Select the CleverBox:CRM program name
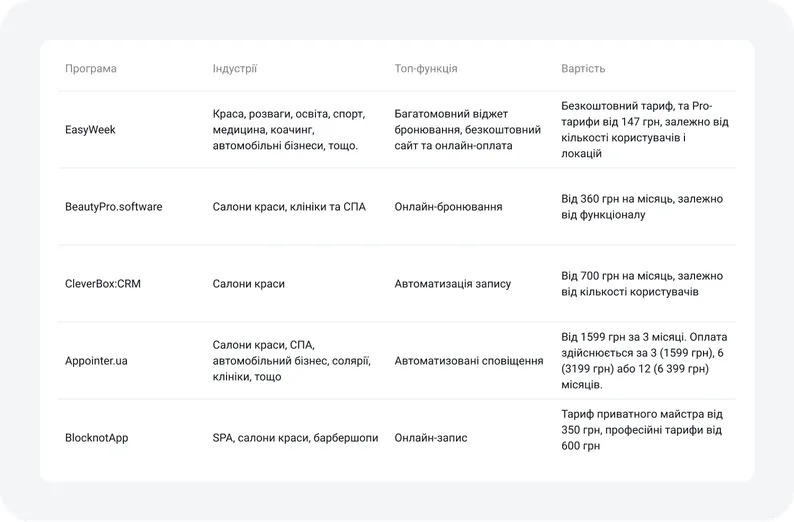The width and height of the screenshot is (794, 522). (103, 284)
